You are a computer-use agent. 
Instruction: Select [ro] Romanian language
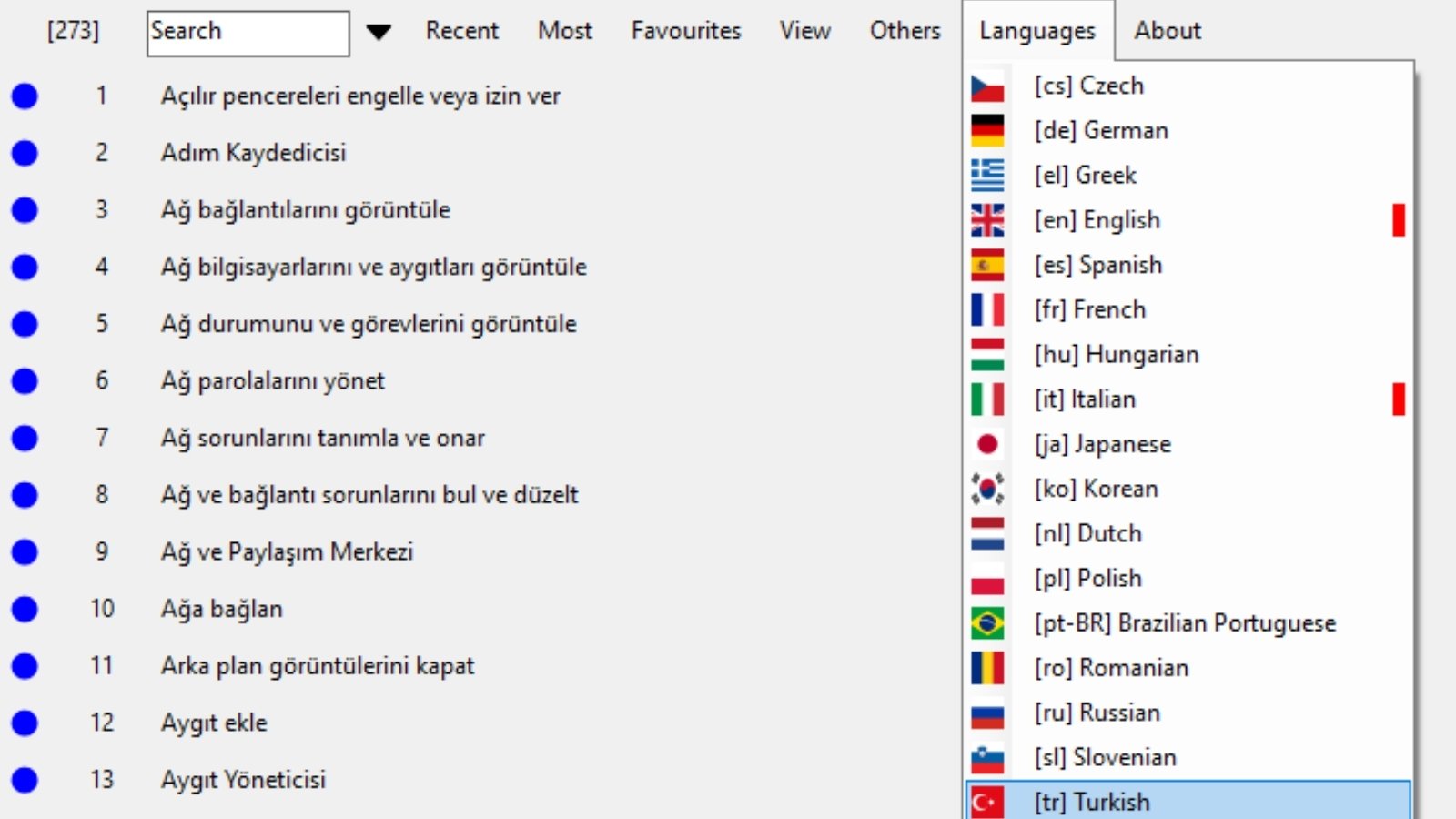click(1188, 668)
